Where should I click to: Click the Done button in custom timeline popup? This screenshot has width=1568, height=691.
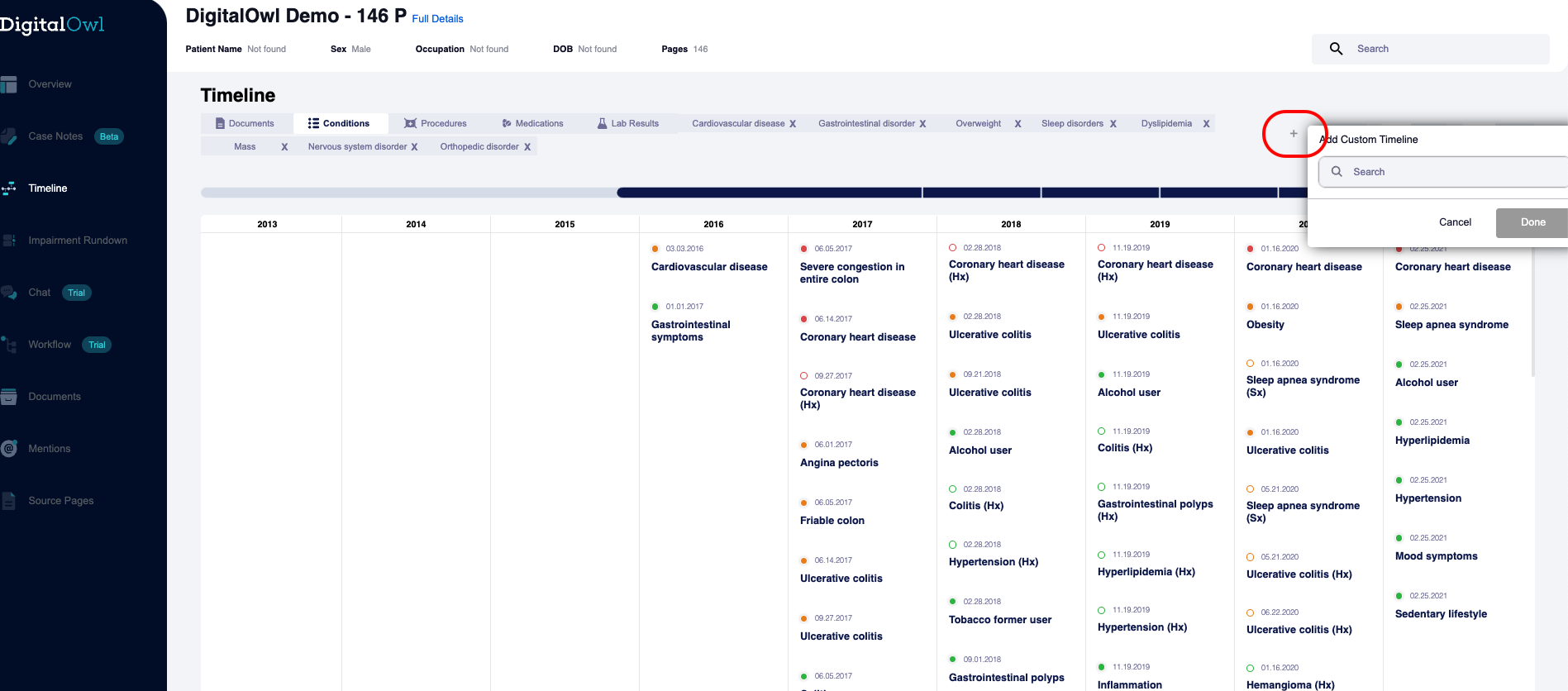(x=1532, y=222)
